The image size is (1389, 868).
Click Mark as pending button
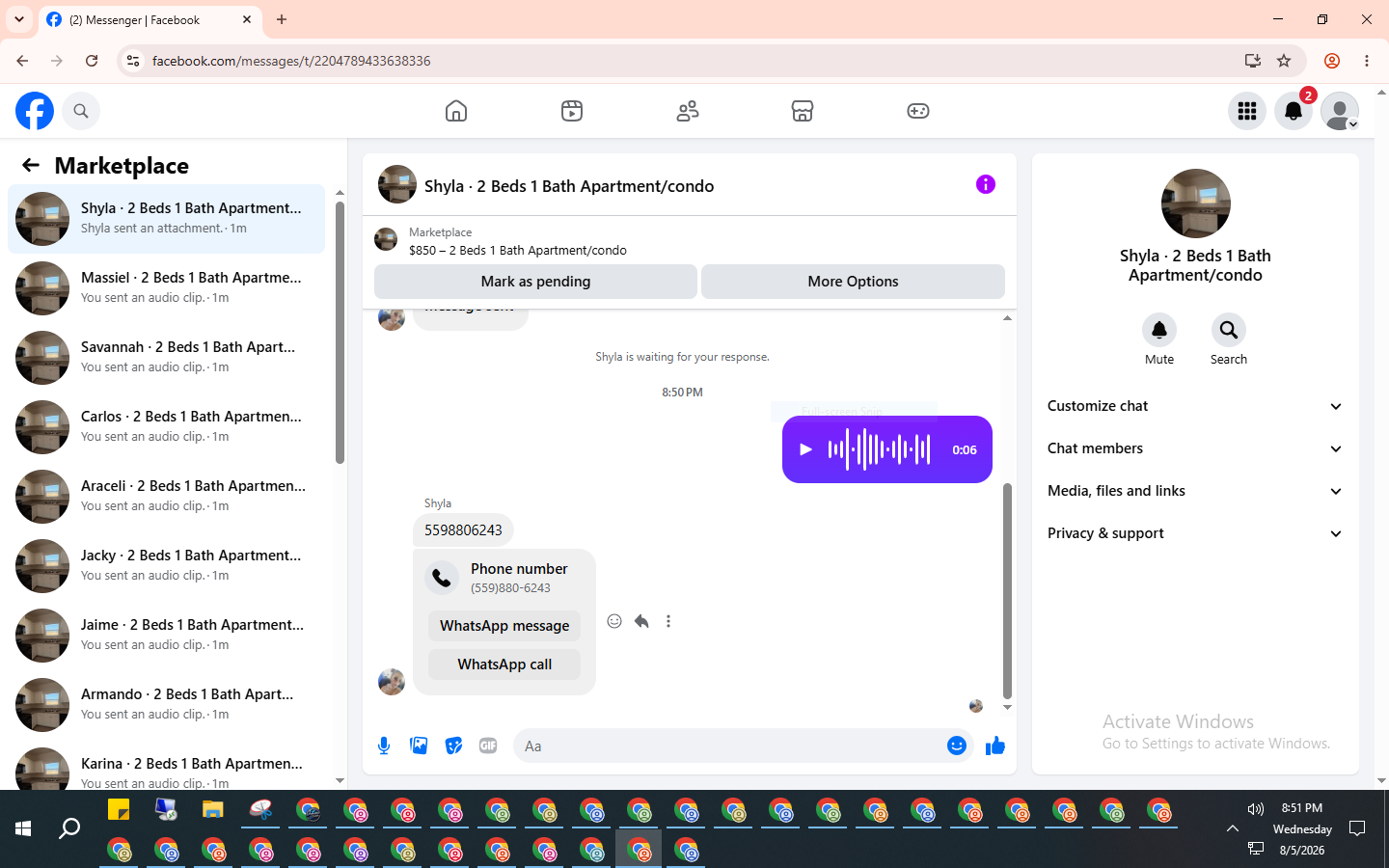point(535,282)
